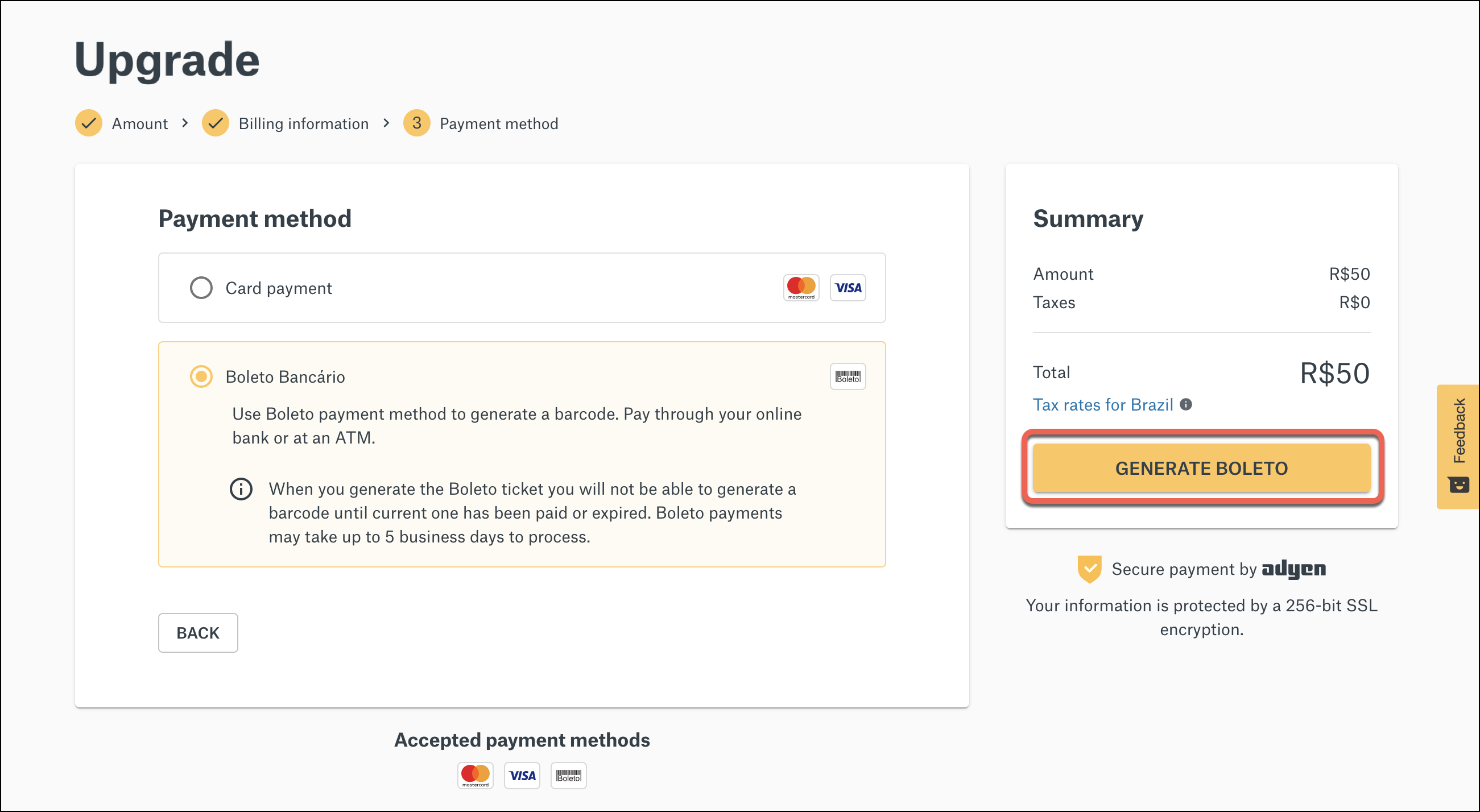The height and width of the screenshot is (812, 1480).
Task: Click the info icon beside Tax rates for Brazil
Action: coord(1185,404)
